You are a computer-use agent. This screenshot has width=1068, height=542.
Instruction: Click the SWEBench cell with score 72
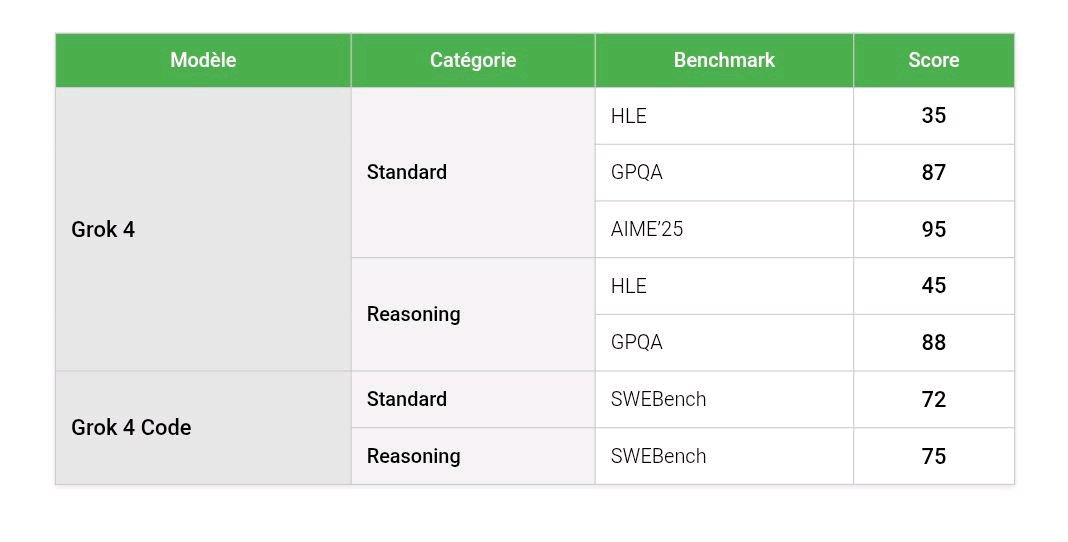(x=658, y=399)
